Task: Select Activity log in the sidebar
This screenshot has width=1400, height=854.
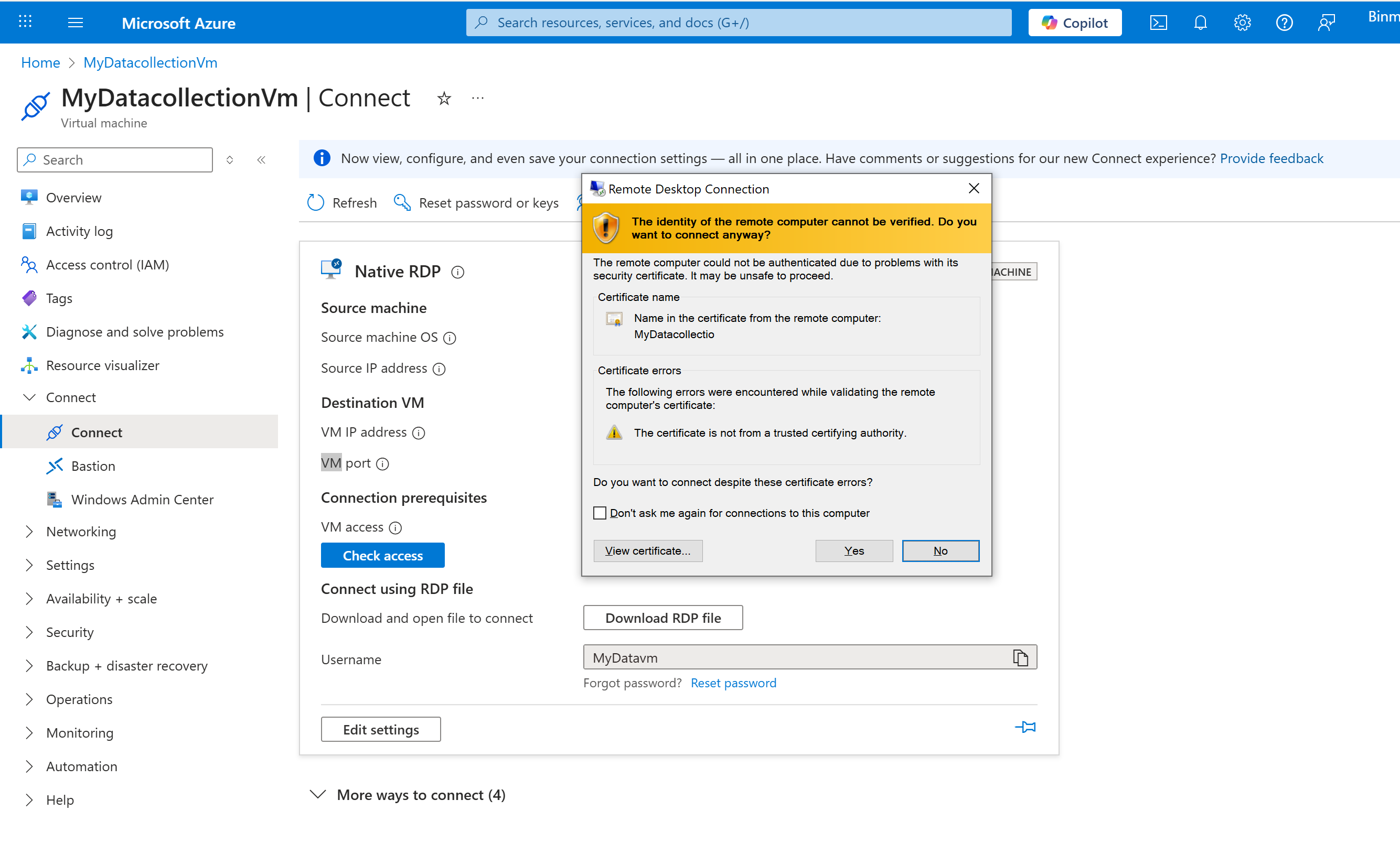Action: (x=80, y=231)
